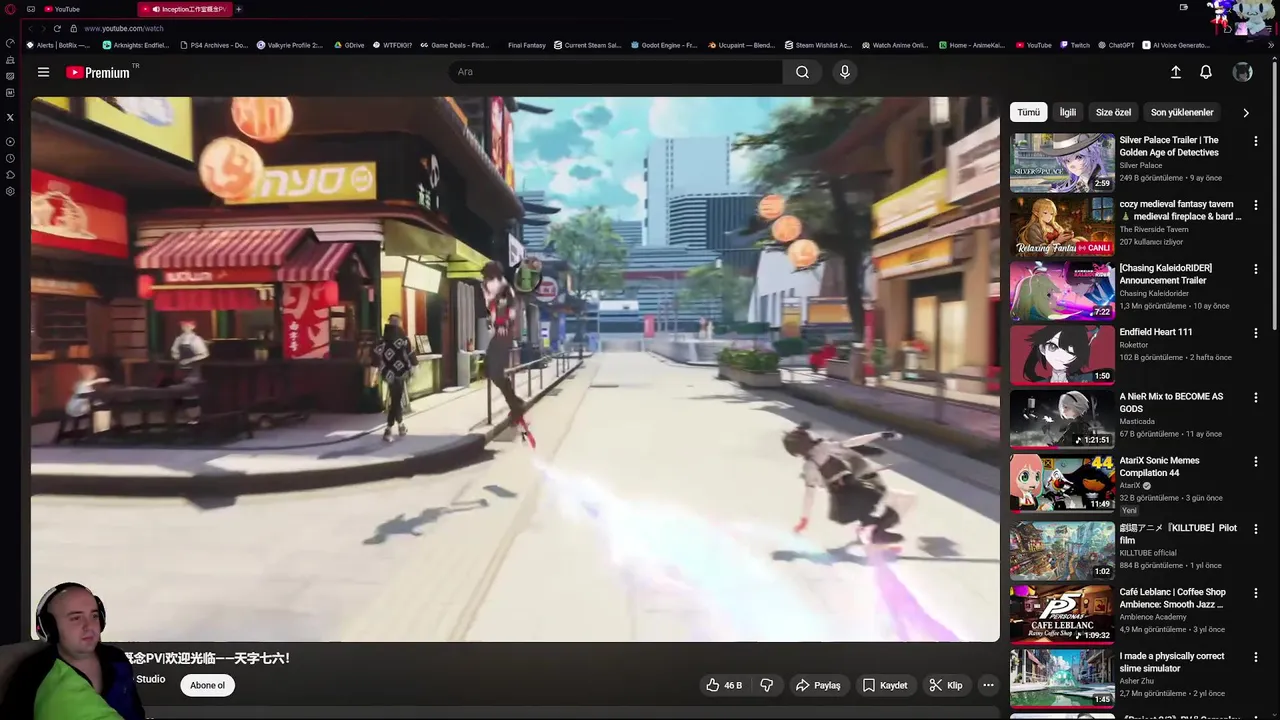Reload the page with browser refresh icon
Screen dimensions: 1280x720
[57, 28]
